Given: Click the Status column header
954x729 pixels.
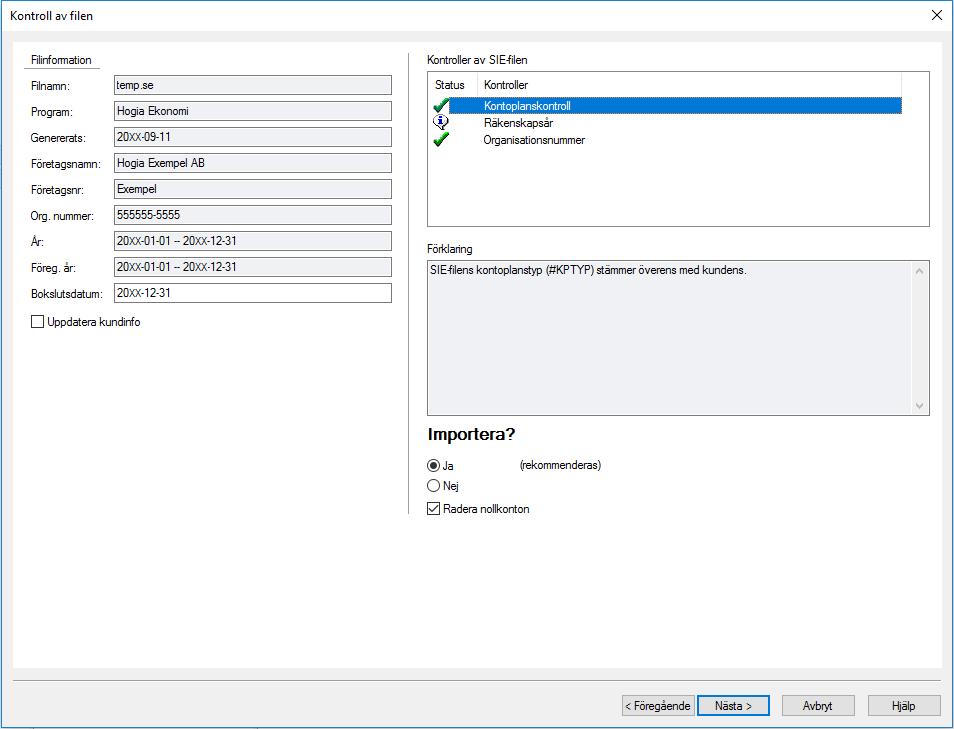Looking at the screenshot, I should pos(452,85).
